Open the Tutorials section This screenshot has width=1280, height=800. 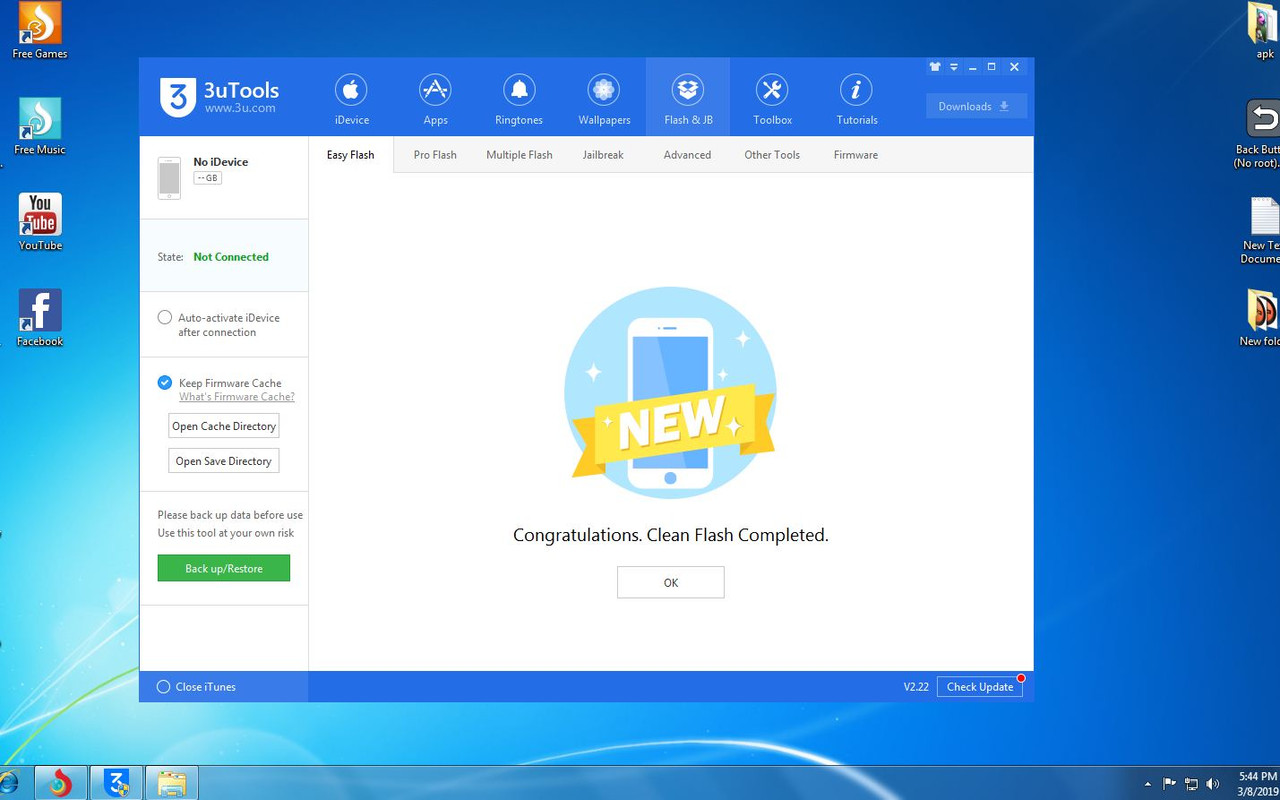click(856, 97)
